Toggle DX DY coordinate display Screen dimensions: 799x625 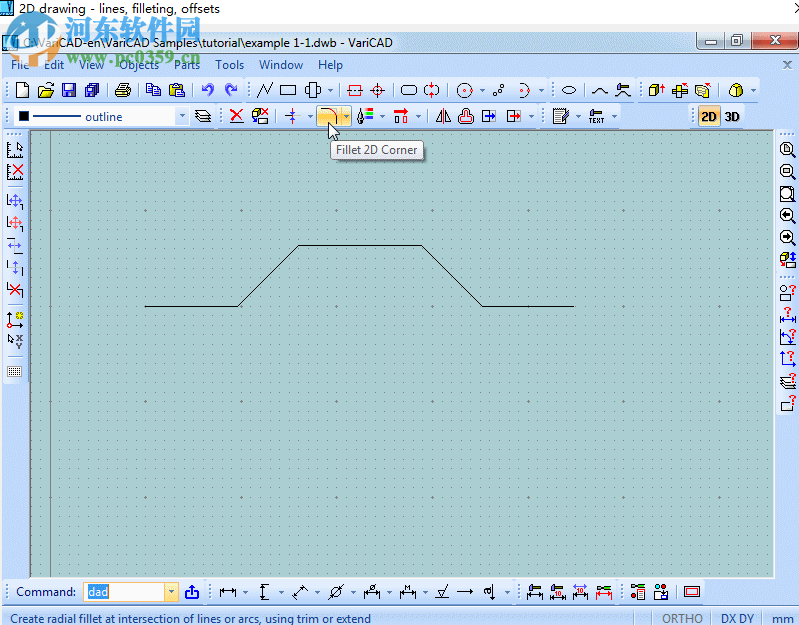[737, 618]
